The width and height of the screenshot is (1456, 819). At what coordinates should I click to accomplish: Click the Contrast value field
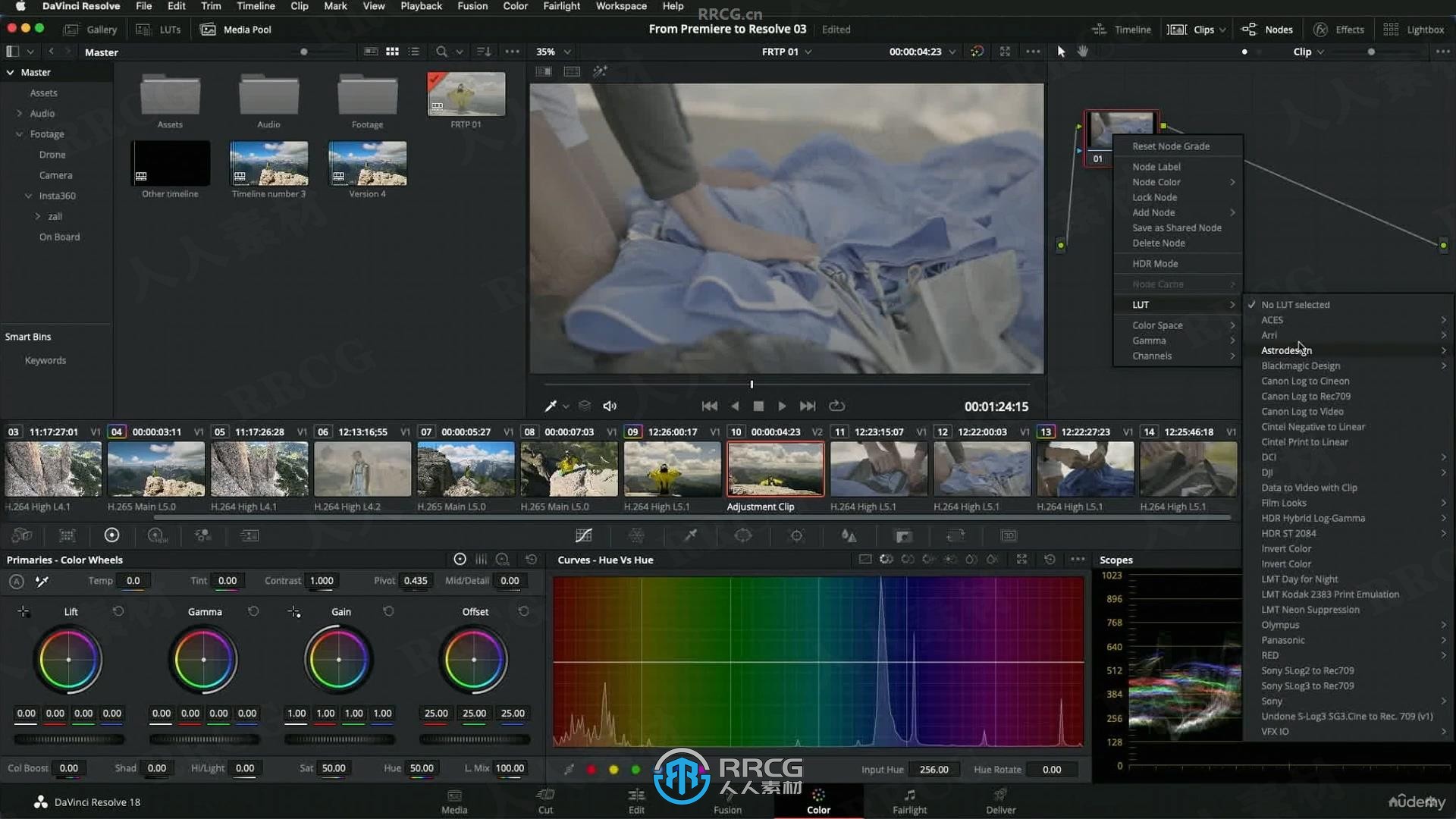click(x=322, y=581)
